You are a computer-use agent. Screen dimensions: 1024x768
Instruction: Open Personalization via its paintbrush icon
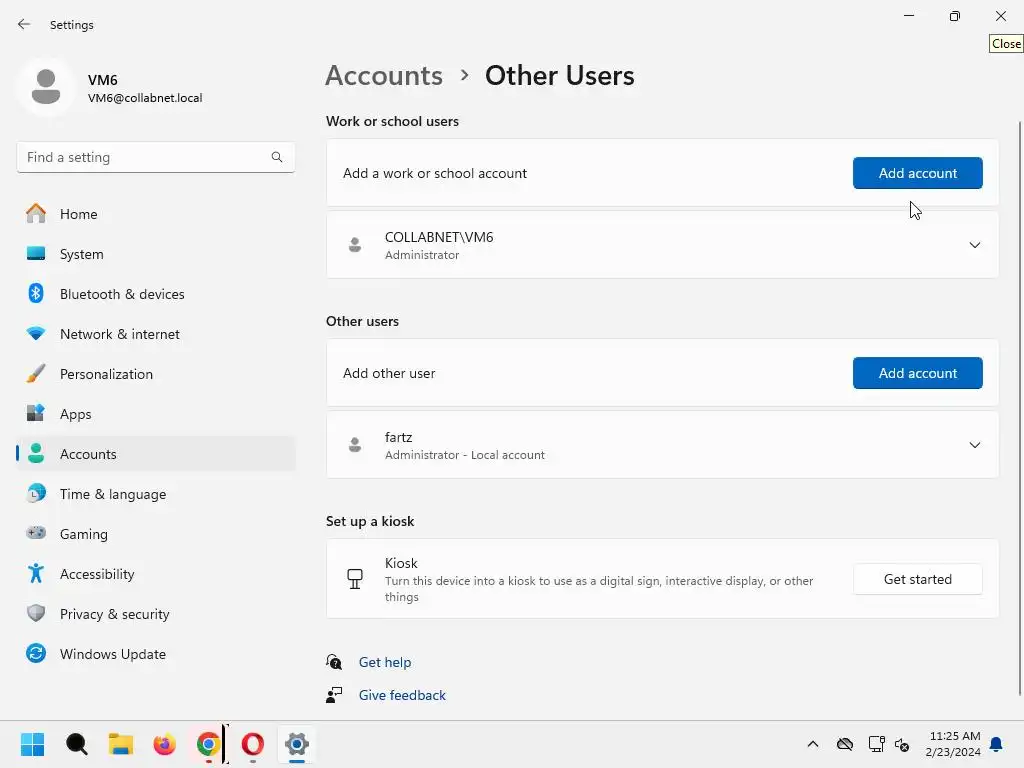coord(36,374)
